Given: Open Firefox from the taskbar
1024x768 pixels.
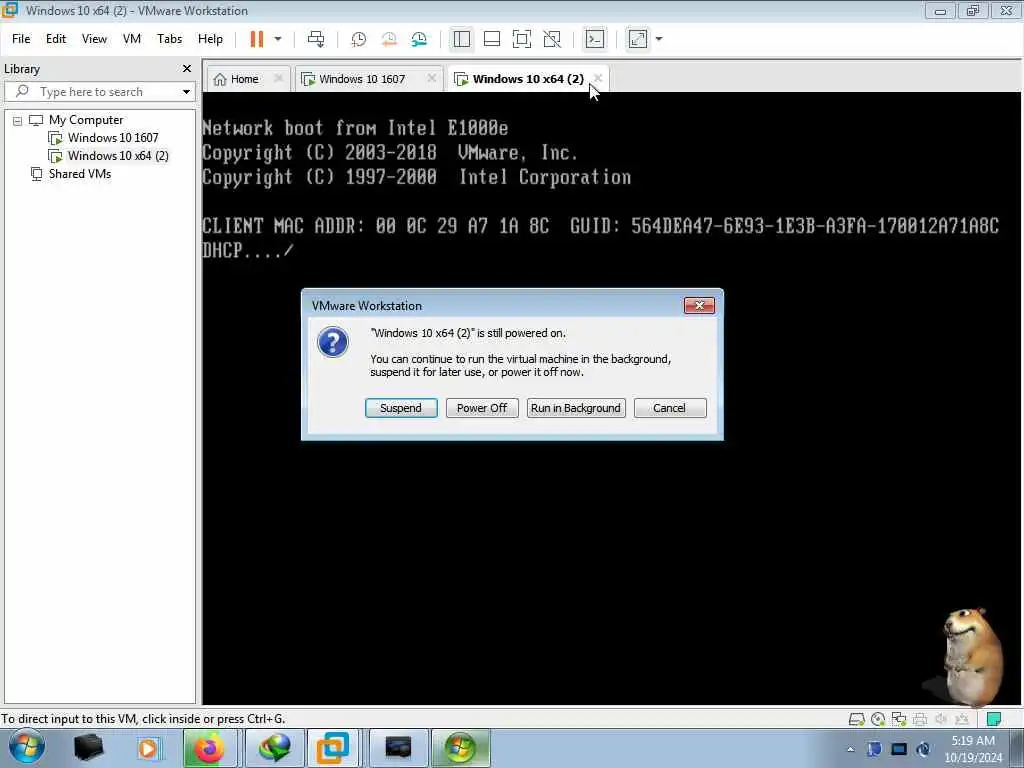Looking at the screenshot, I should point(210,748).
